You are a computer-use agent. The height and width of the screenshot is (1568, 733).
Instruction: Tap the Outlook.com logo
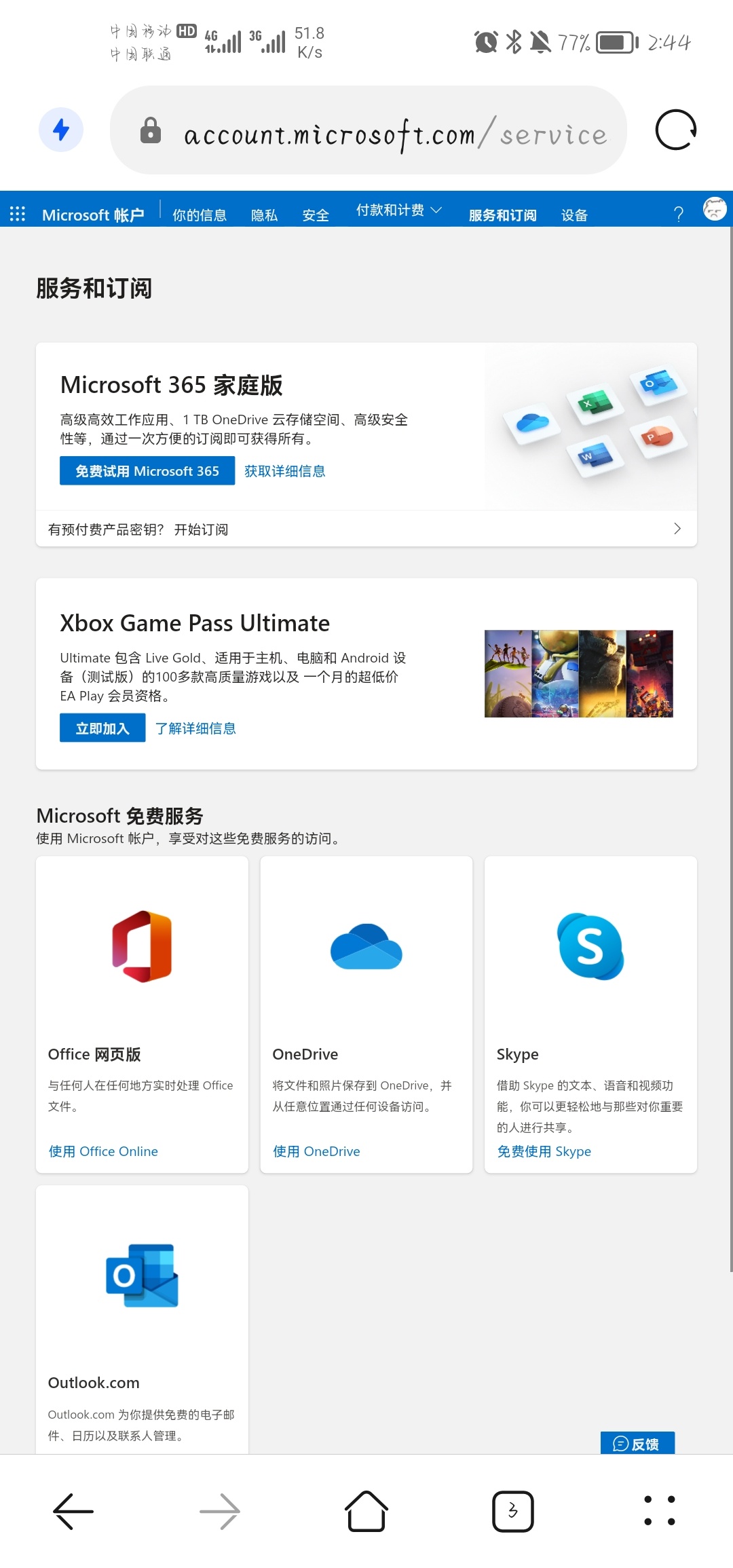pos(142,1275)
